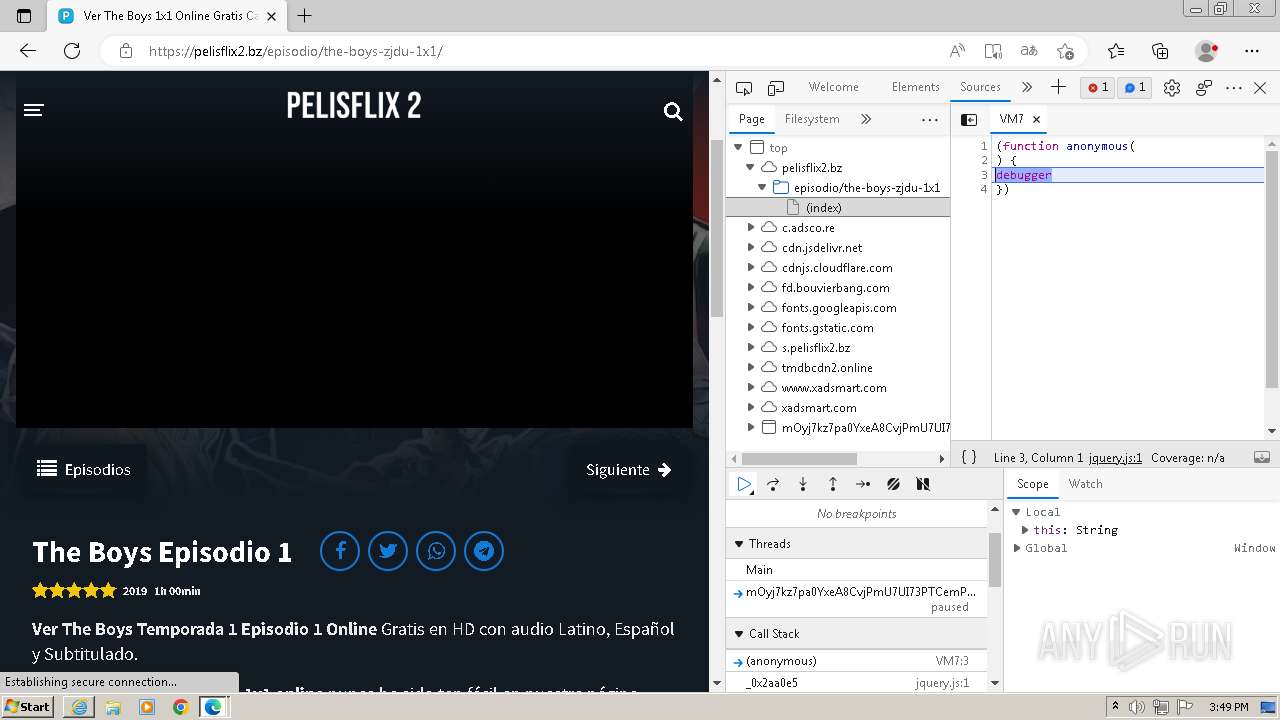Toggle device emulation icon in DevTools
The height and width of the screenshot is (720, 1280).
[776, 88]
